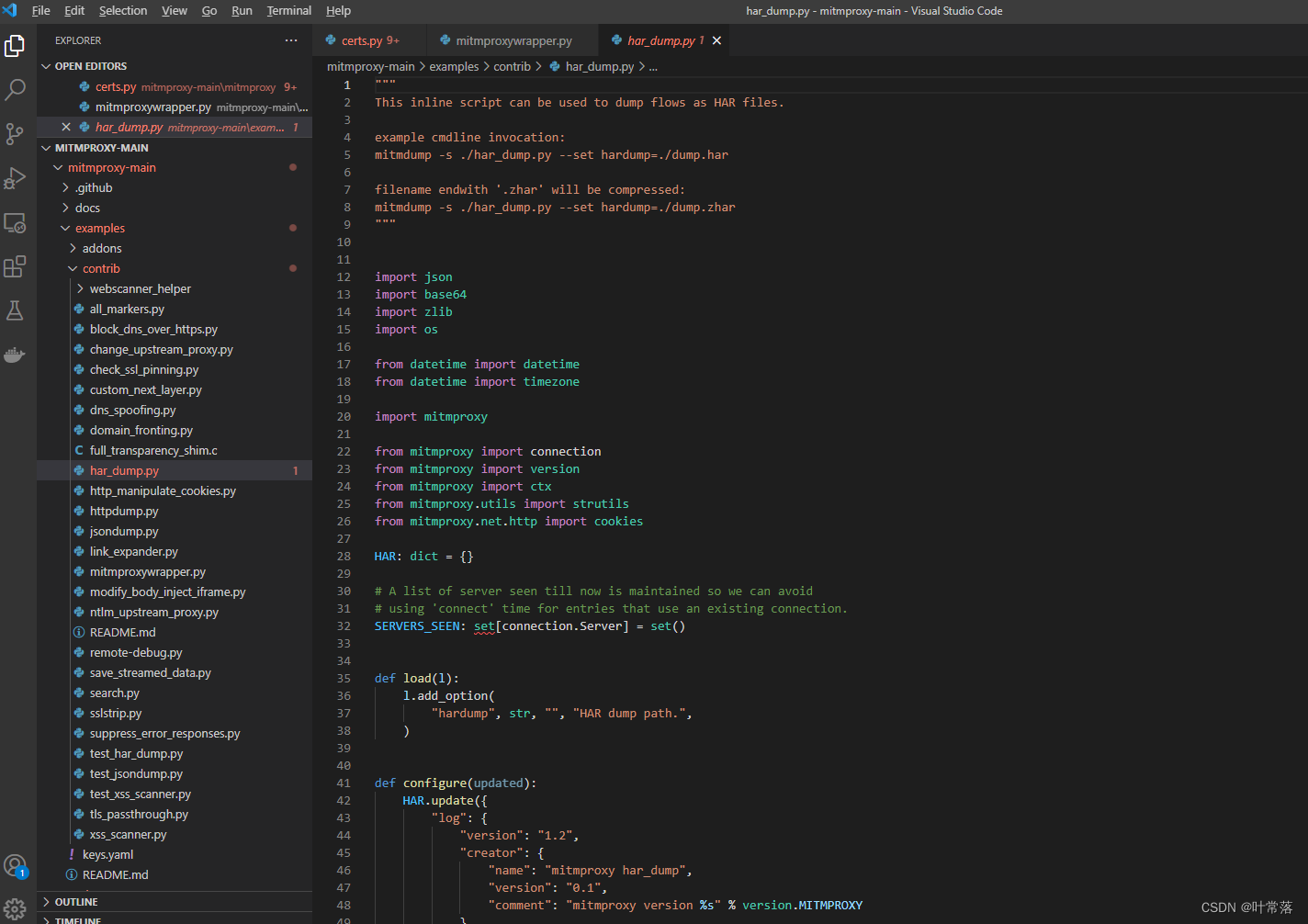Open the Go menu

(209, 10)
